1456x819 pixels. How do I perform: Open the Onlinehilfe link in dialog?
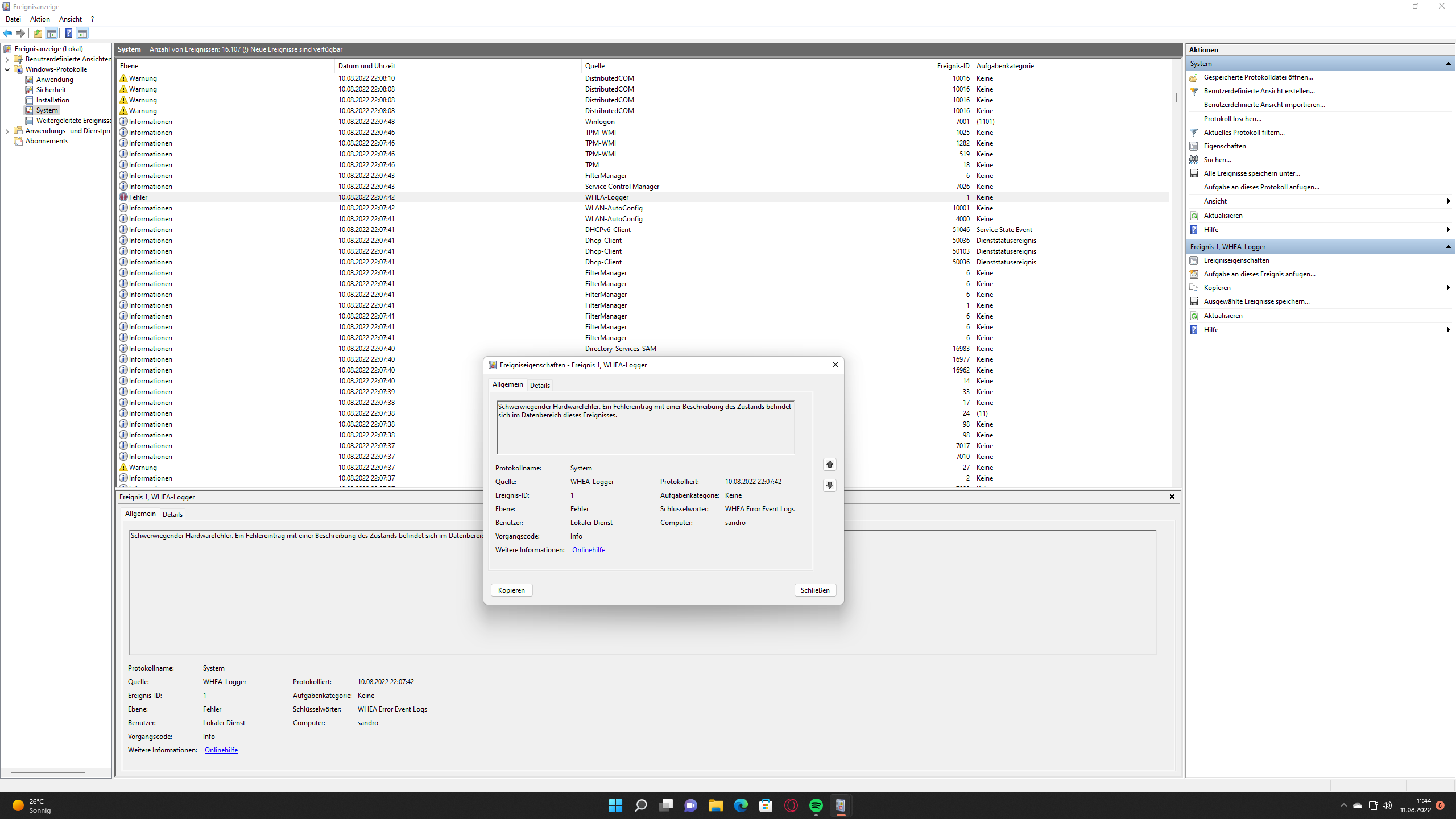(x=589, y=550)
